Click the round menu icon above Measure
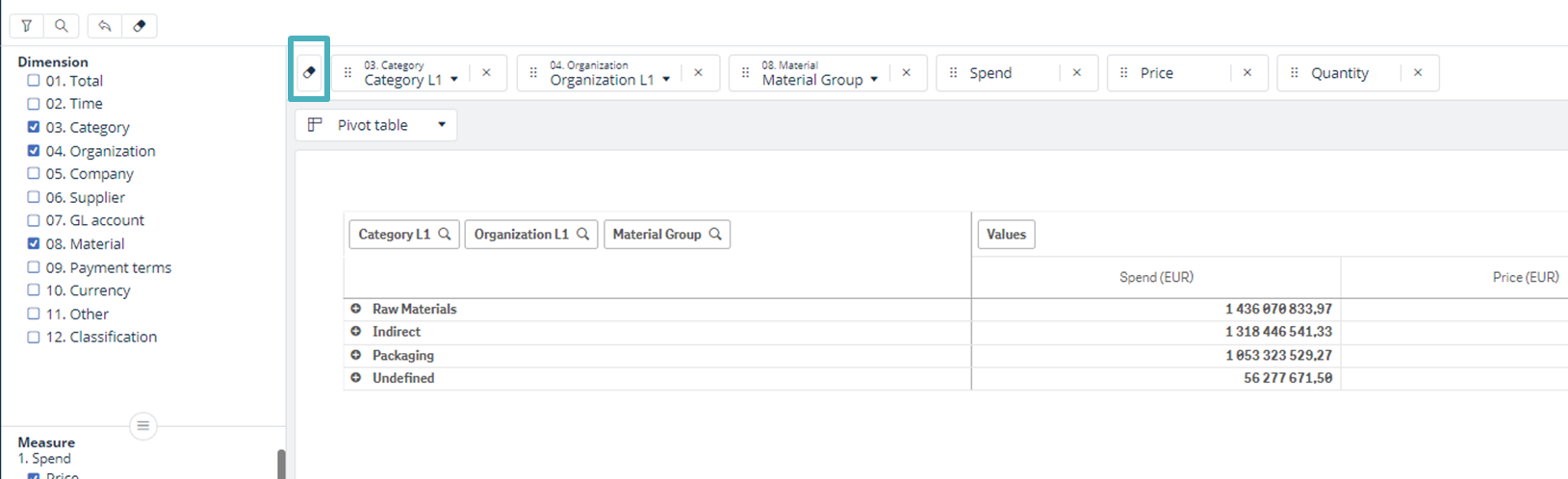Screen dimensions: 1568x479 (x=142, y=425)
